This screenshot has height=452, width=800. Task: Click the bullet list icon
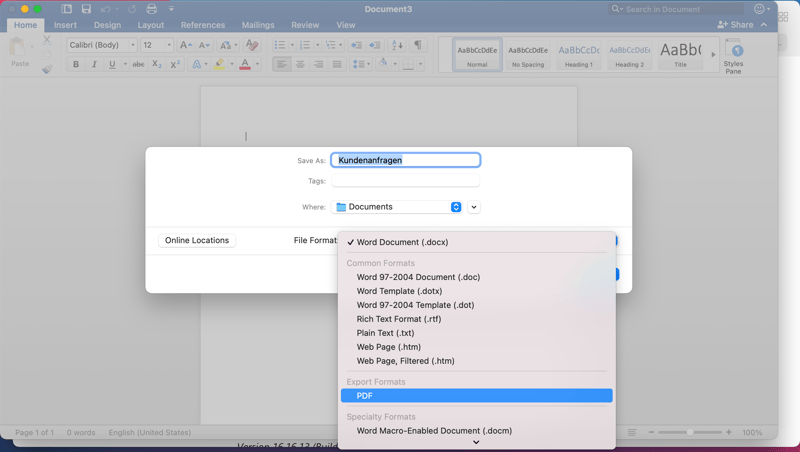[280, 45]
